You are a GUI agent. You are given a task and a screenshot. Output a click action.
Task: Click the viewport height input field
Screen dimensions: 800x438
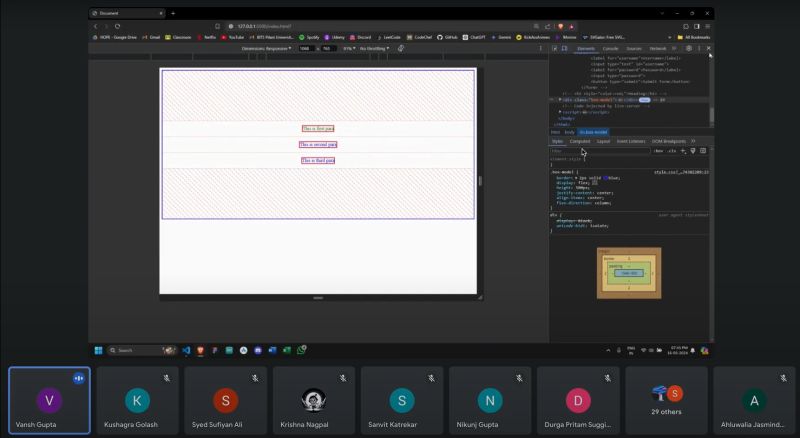[x=328, y=48]
